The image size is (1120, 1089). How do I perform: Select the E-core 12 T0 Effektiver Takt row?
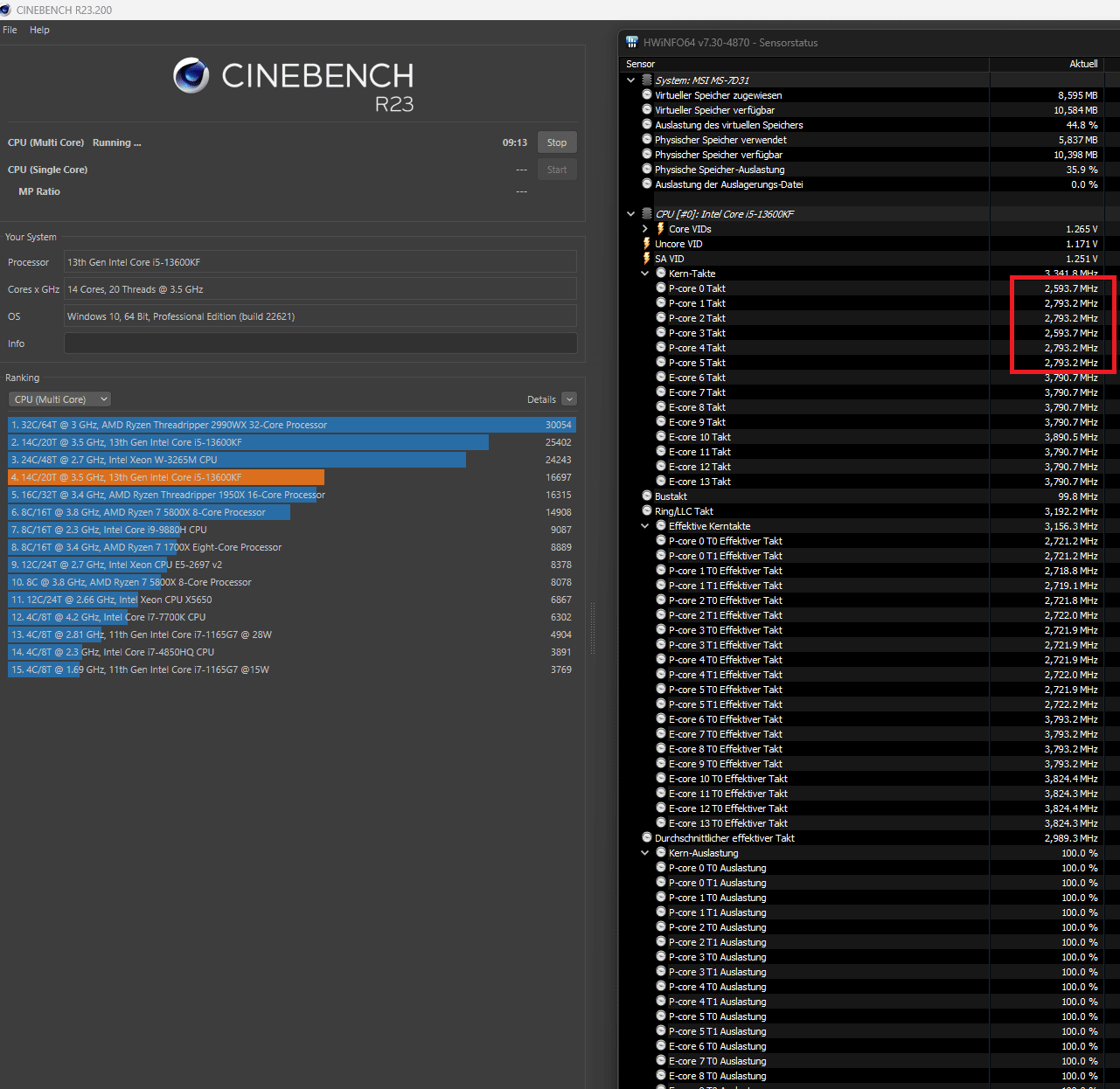(x=871, y=808)
